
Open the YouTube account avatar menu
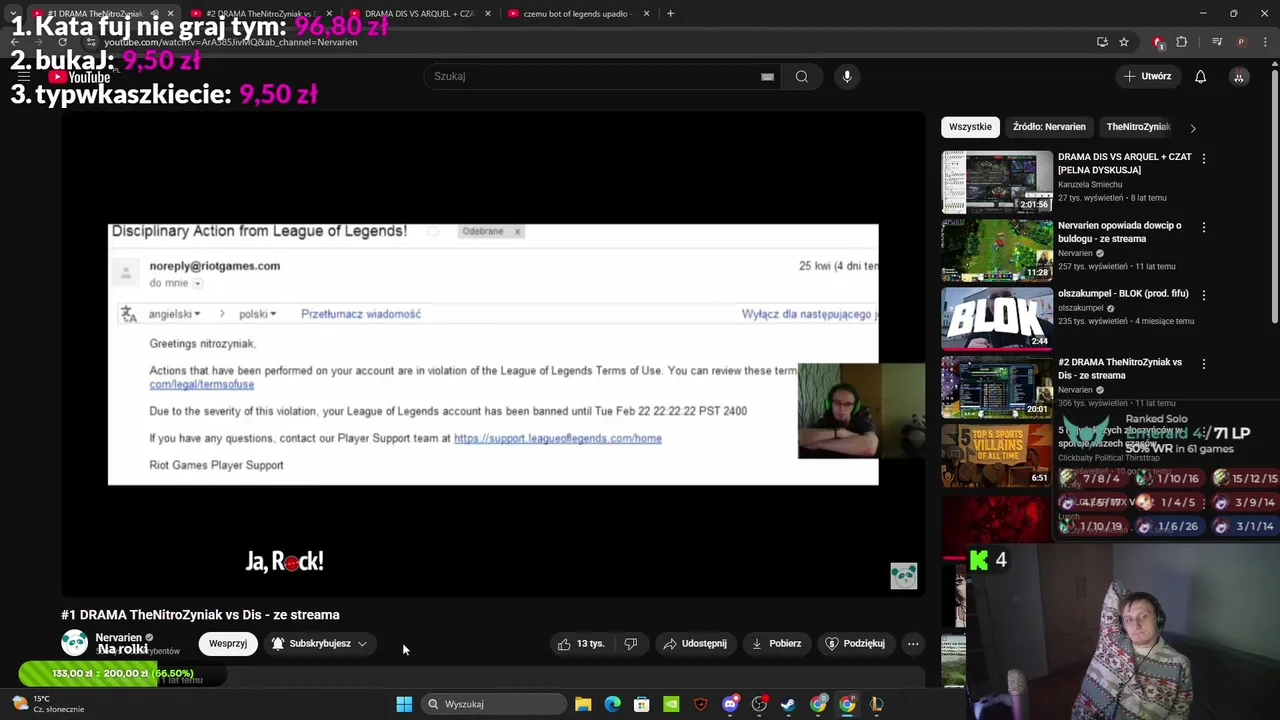click(1239, 76)
